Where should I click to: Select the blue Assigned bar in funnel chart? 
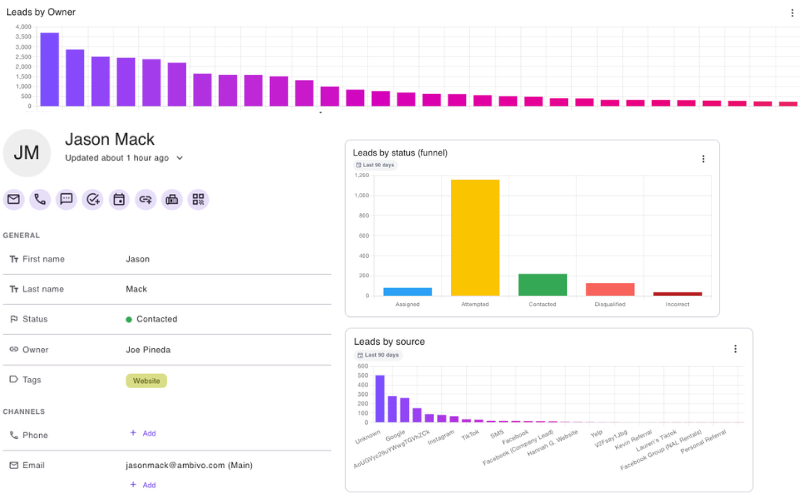[408, 292]
